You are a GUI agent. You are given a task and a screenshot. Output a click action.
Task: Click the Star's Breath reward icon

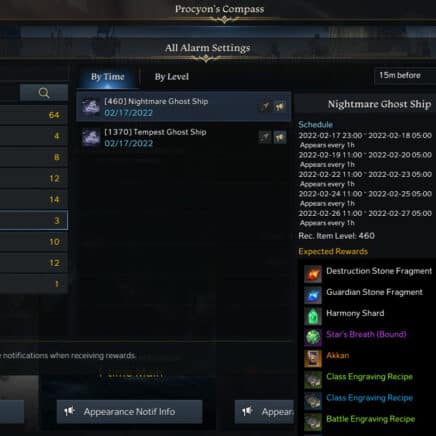[313, 337]
